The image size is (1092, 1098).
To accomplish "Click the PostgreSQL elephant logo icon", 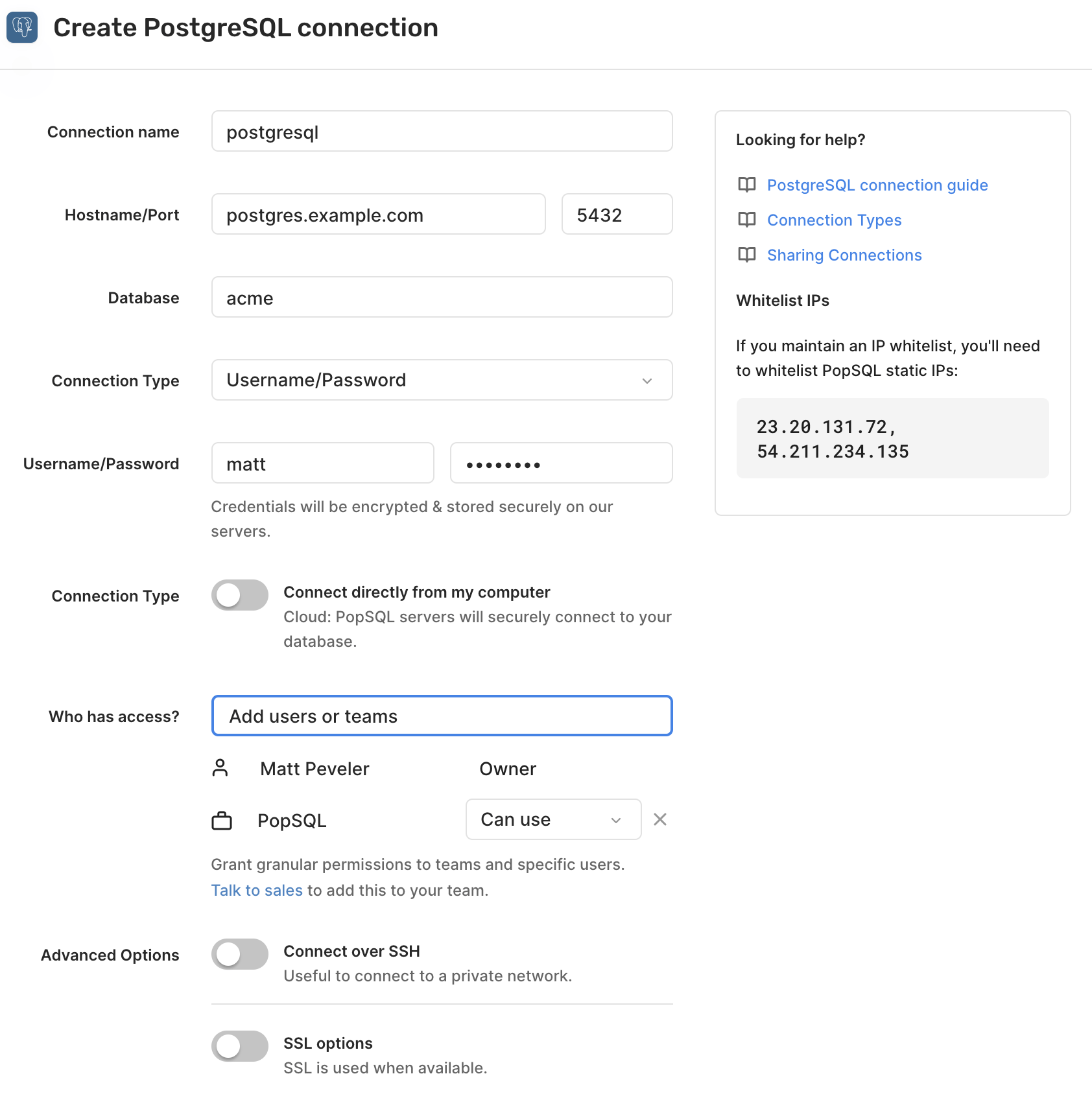I will pos(22,27).
